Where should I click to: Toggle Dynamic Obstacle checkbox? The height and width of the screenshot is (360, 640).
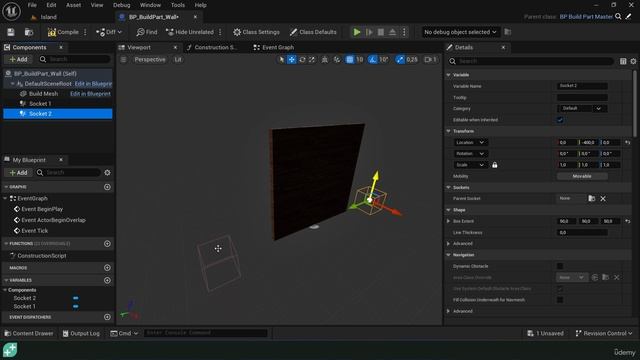click(x=560, y=266)
